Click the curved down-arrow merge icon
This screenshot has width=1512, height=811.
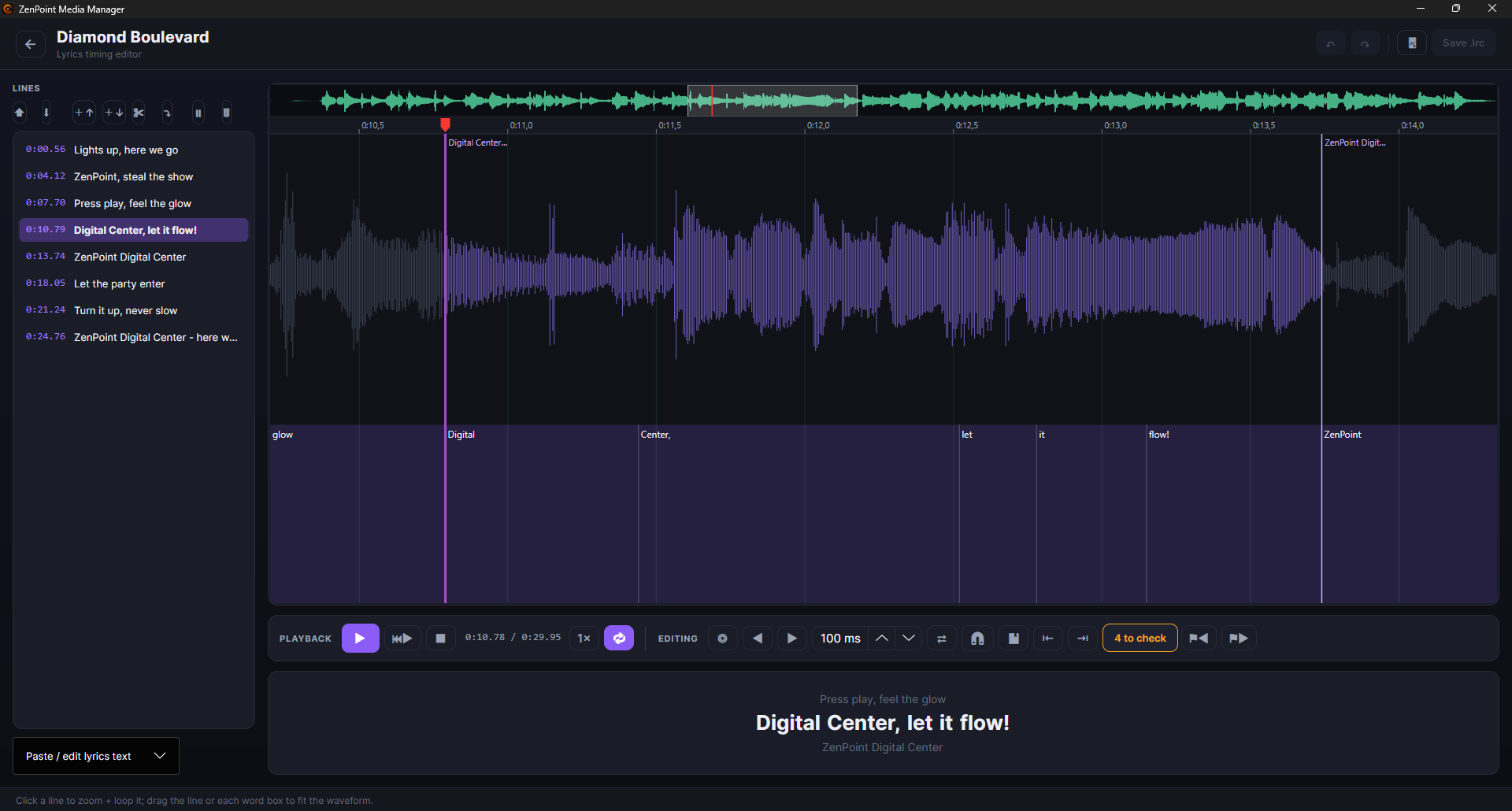click(x=167, y=113)
